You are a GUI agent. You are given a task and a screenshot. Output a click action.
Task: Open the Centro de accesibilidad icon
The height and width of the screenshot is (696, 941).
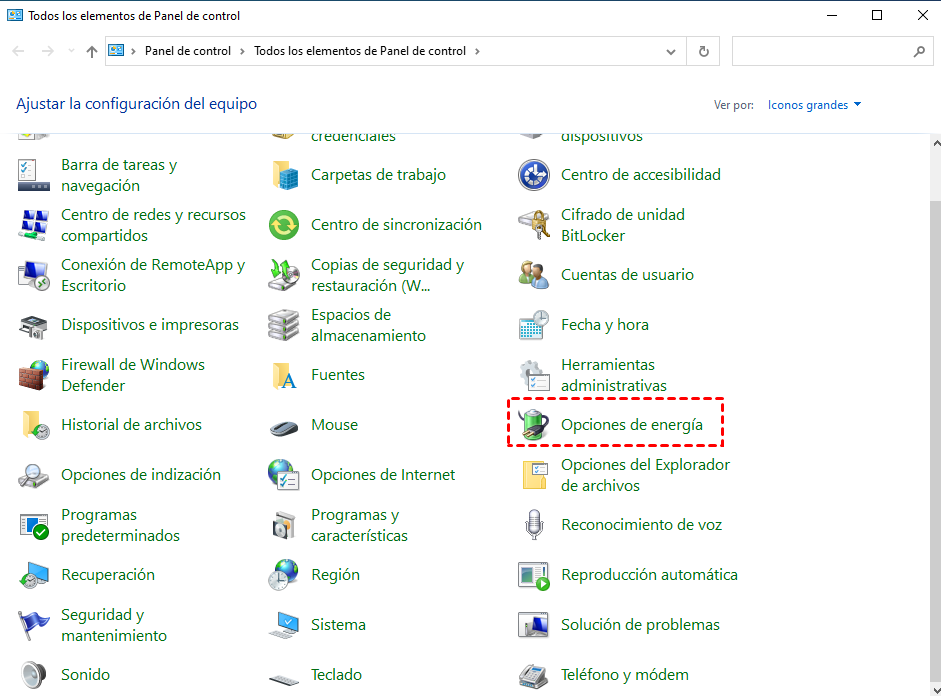pos(534,175)
